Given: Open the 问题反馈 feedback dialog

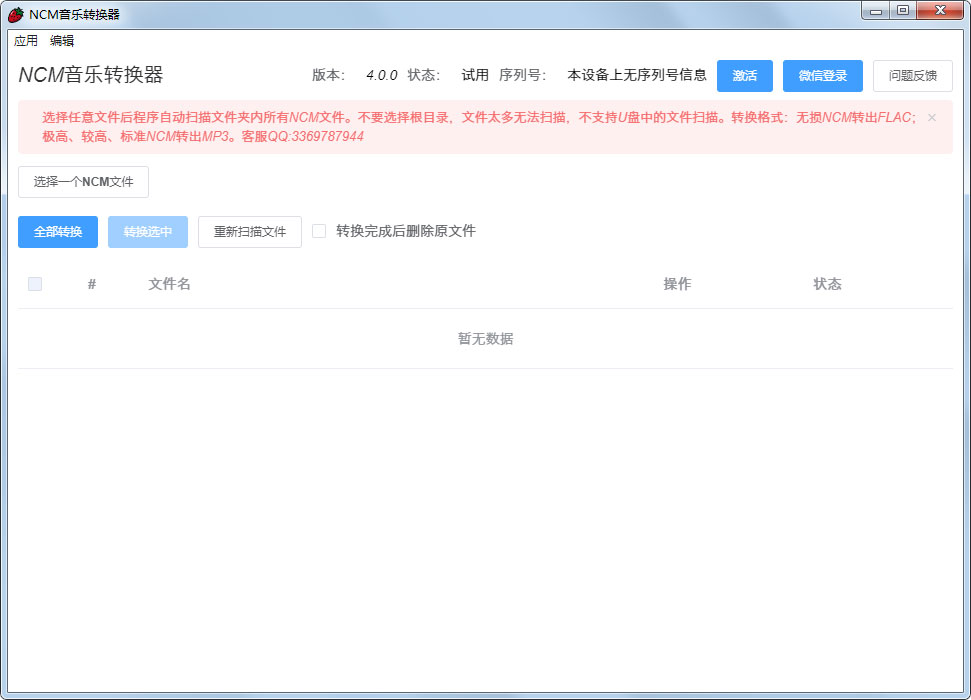Looking at the screenshot, I should click(912, 75).
